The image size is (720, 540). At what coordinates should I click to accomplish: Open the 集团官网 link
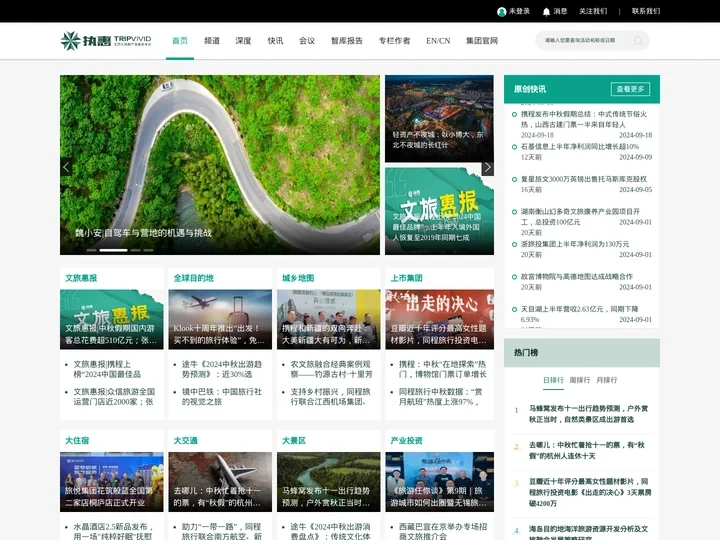482,41
